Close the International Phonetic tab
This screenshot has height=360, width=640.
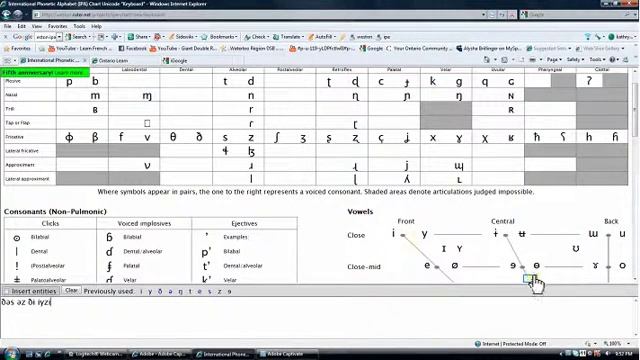click(x=85, y=60)
